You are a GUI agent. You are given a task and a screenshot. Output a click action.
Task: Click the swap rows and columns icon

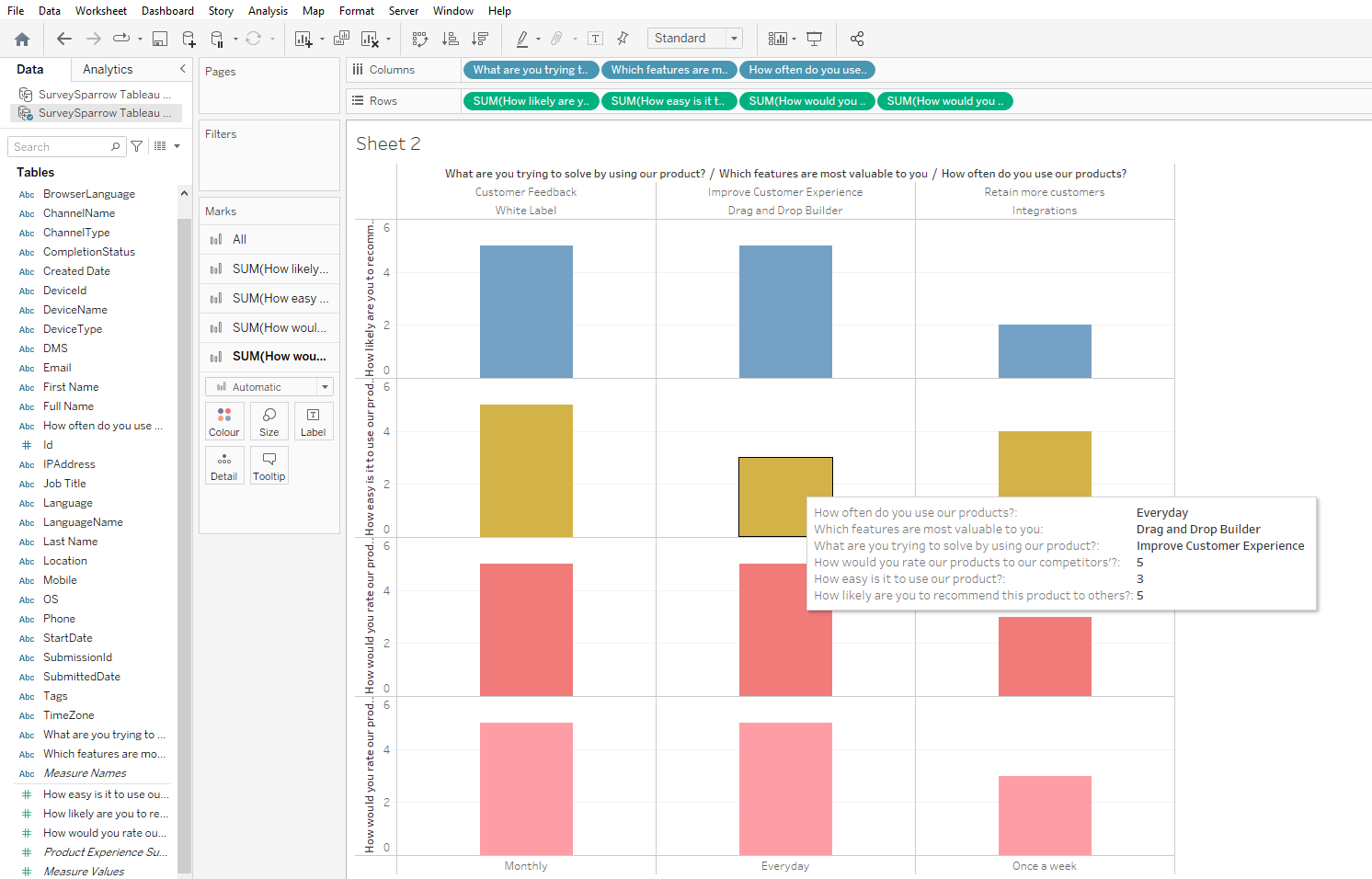(x=420, y=39)
